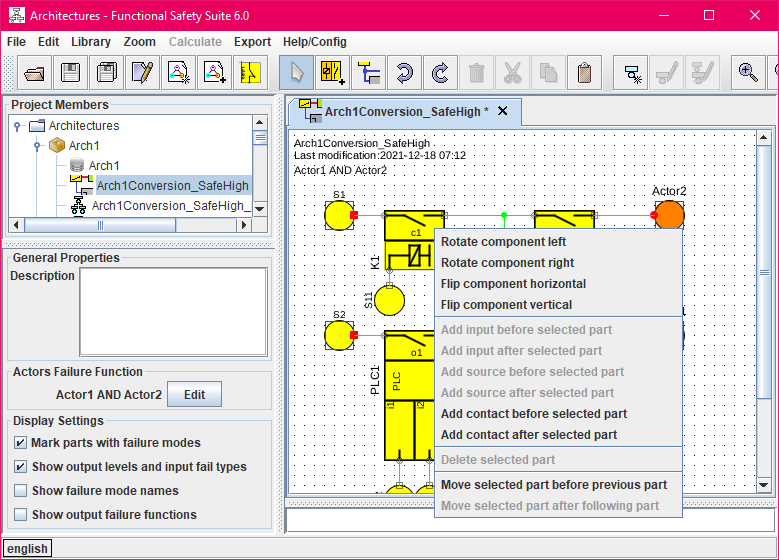Click the paste clipboard icon
The width and height of the screenshot is (779, 560).
(x=584, y=73)
